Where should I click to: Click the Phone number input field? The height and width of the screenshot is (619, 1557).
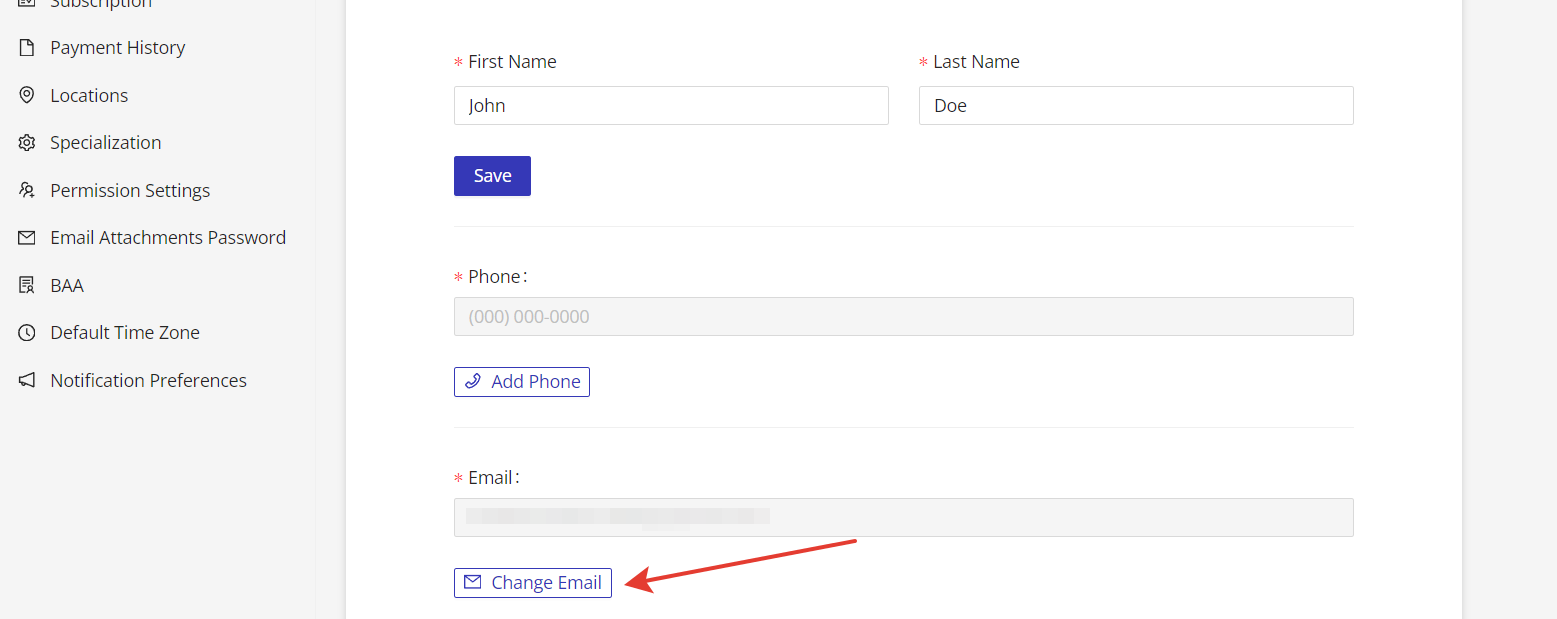pos(903,317)
